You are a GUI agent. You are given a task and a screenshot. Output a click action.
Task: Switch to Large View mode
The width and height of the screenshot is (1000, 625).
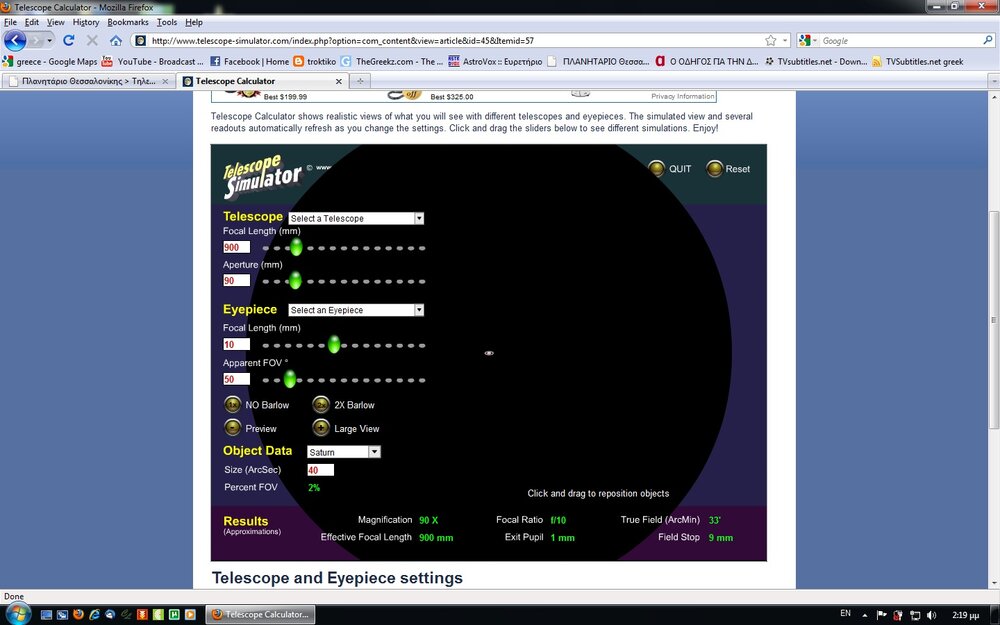(321, 428)
